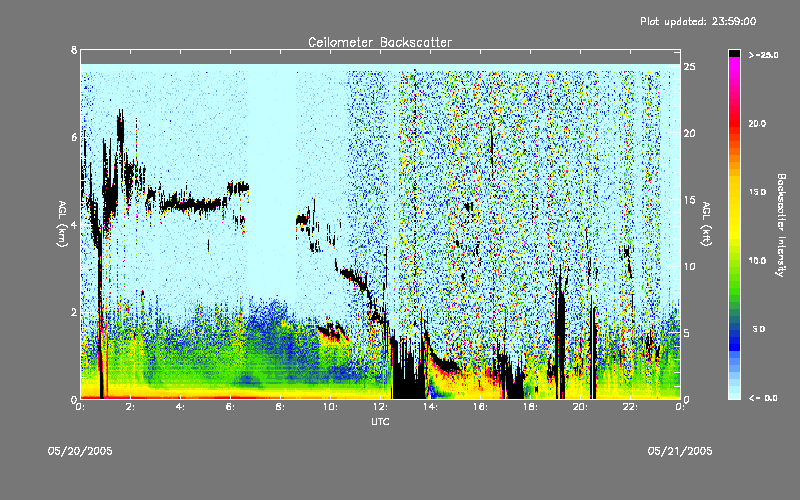Viewport: 800px width, 500px height.
Task: Click the '15.0' color bar value
Action: click(757, 192)
